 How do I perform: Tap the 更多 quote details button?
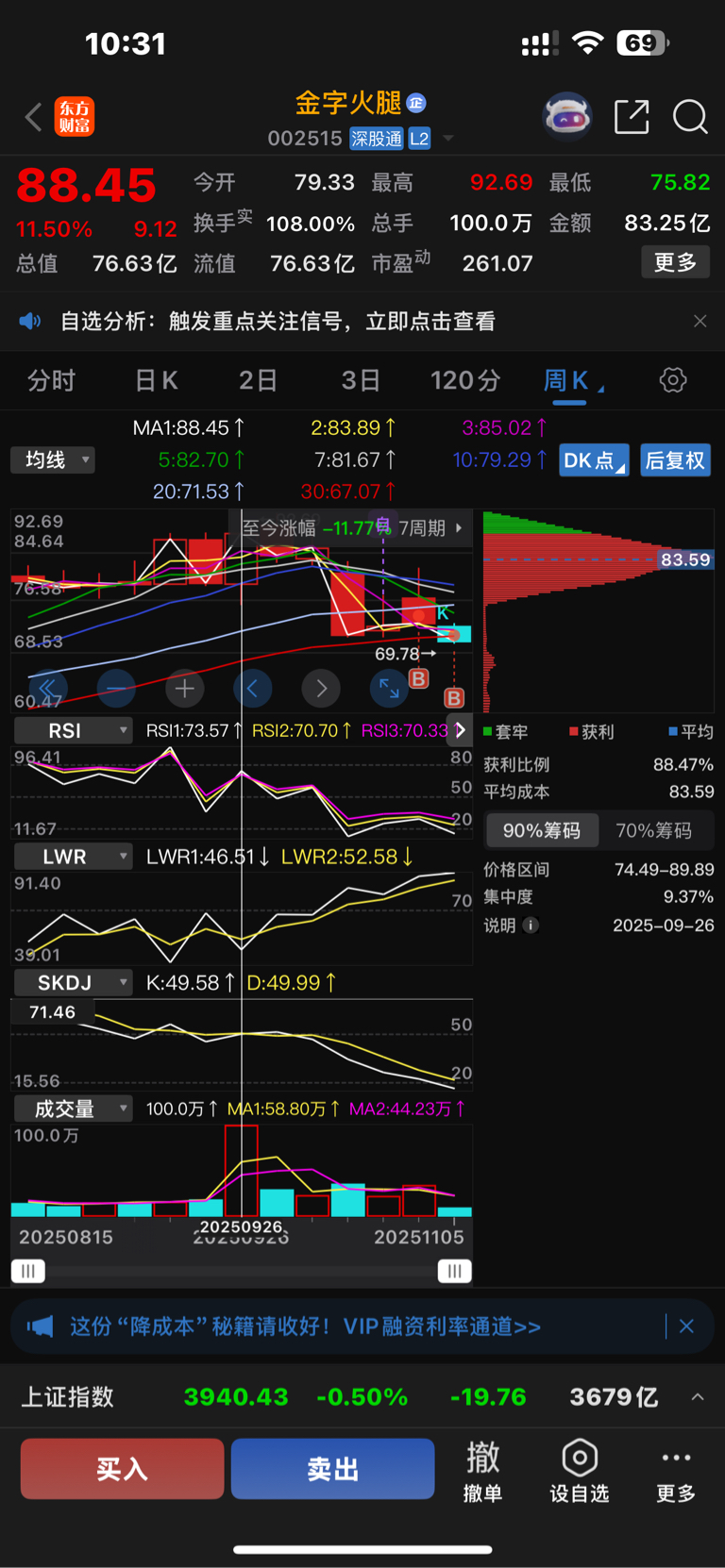click(675, 262)
